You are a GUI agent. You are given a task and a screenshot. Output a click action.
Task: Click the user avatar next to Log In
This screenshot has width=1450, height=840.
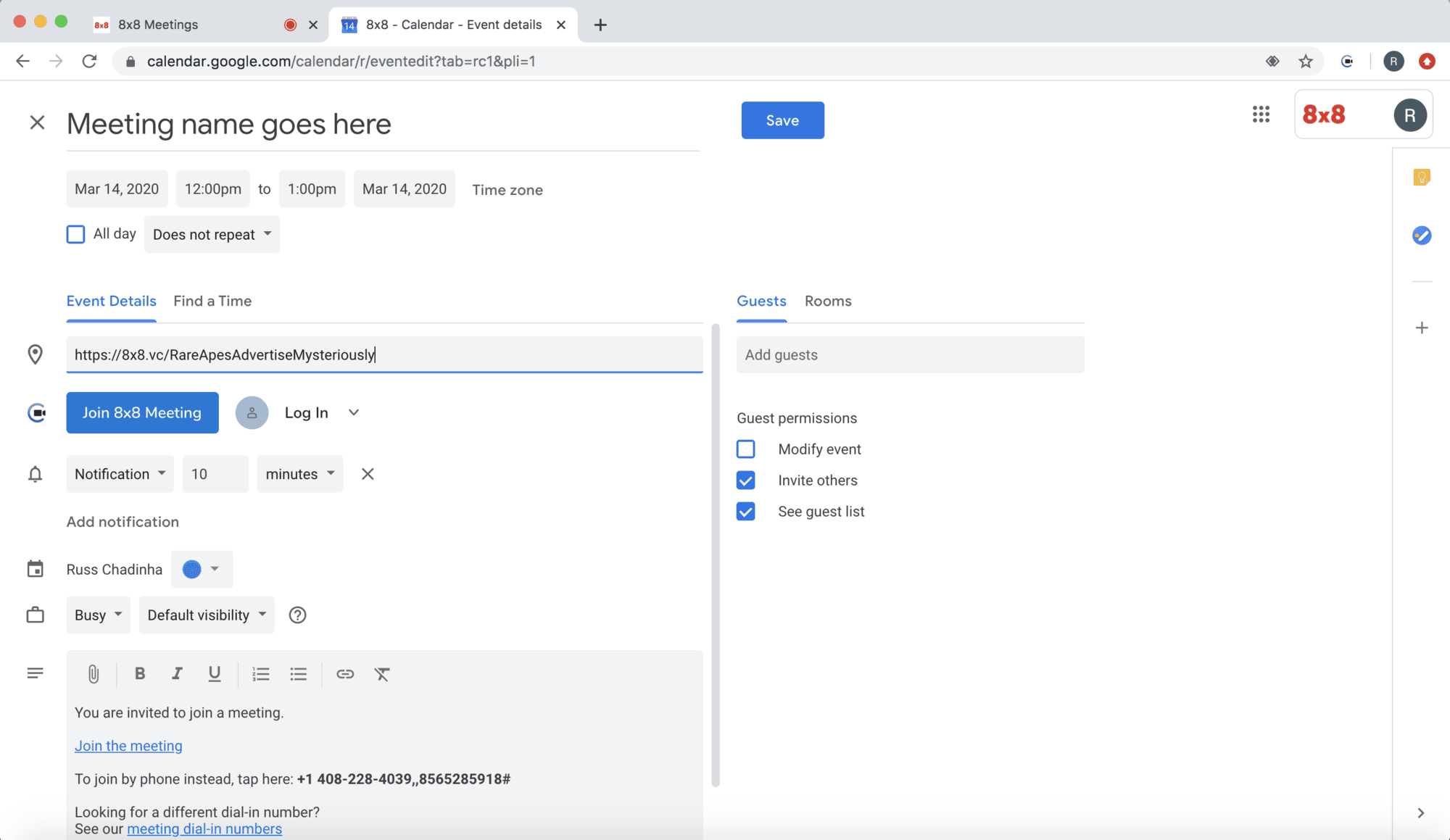252,412
